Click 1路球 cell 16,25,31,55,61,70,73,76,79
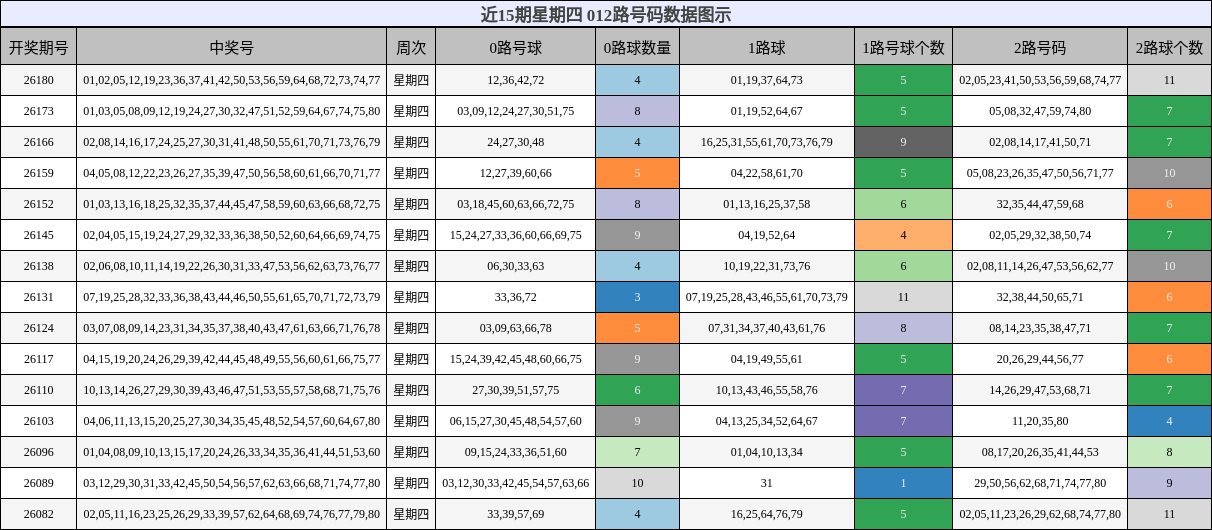 click(767, 142)
